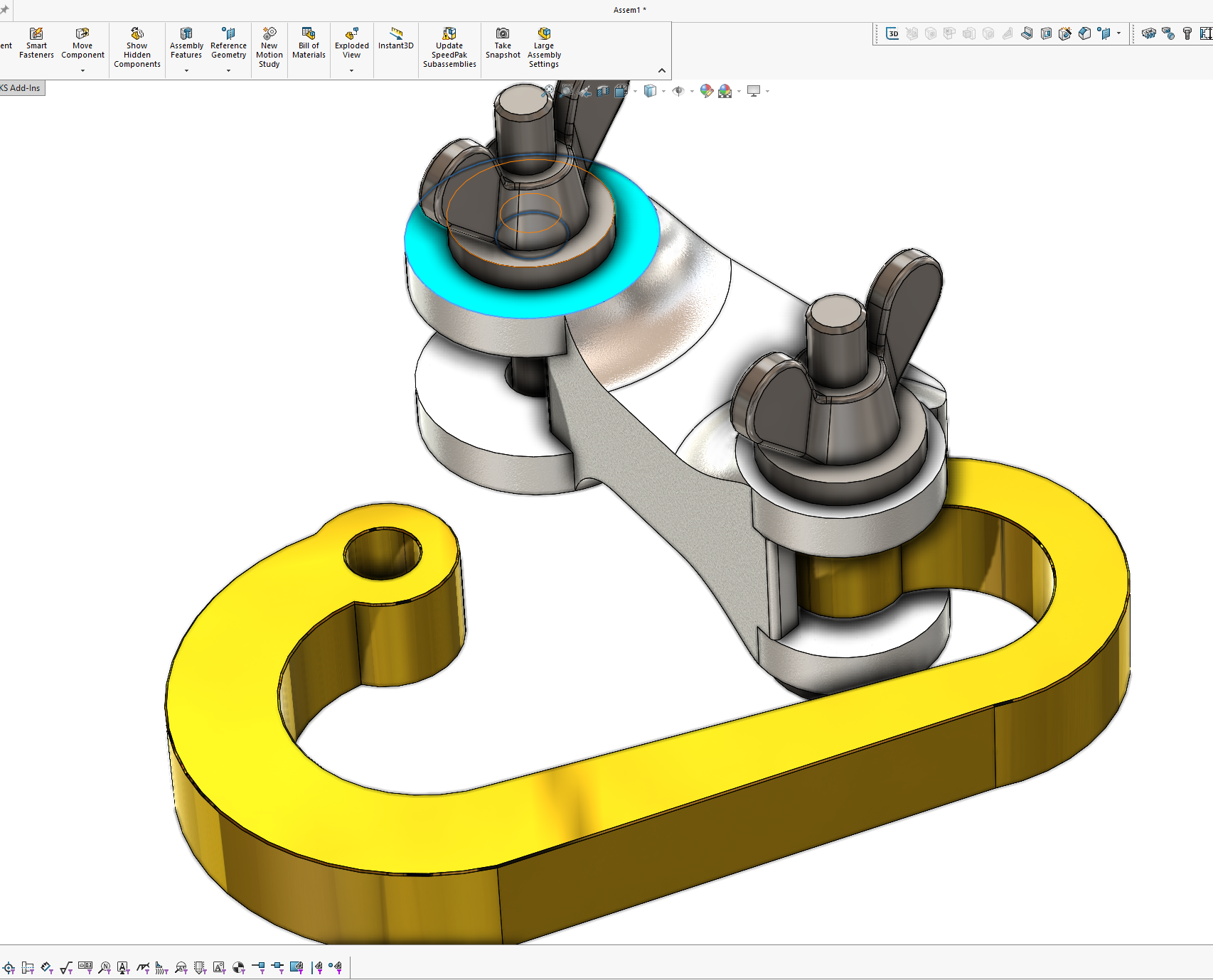Expand reference plane dropdown in top-right toolbar
Screen dimensions: 1213x980
tap(1118, 33)
